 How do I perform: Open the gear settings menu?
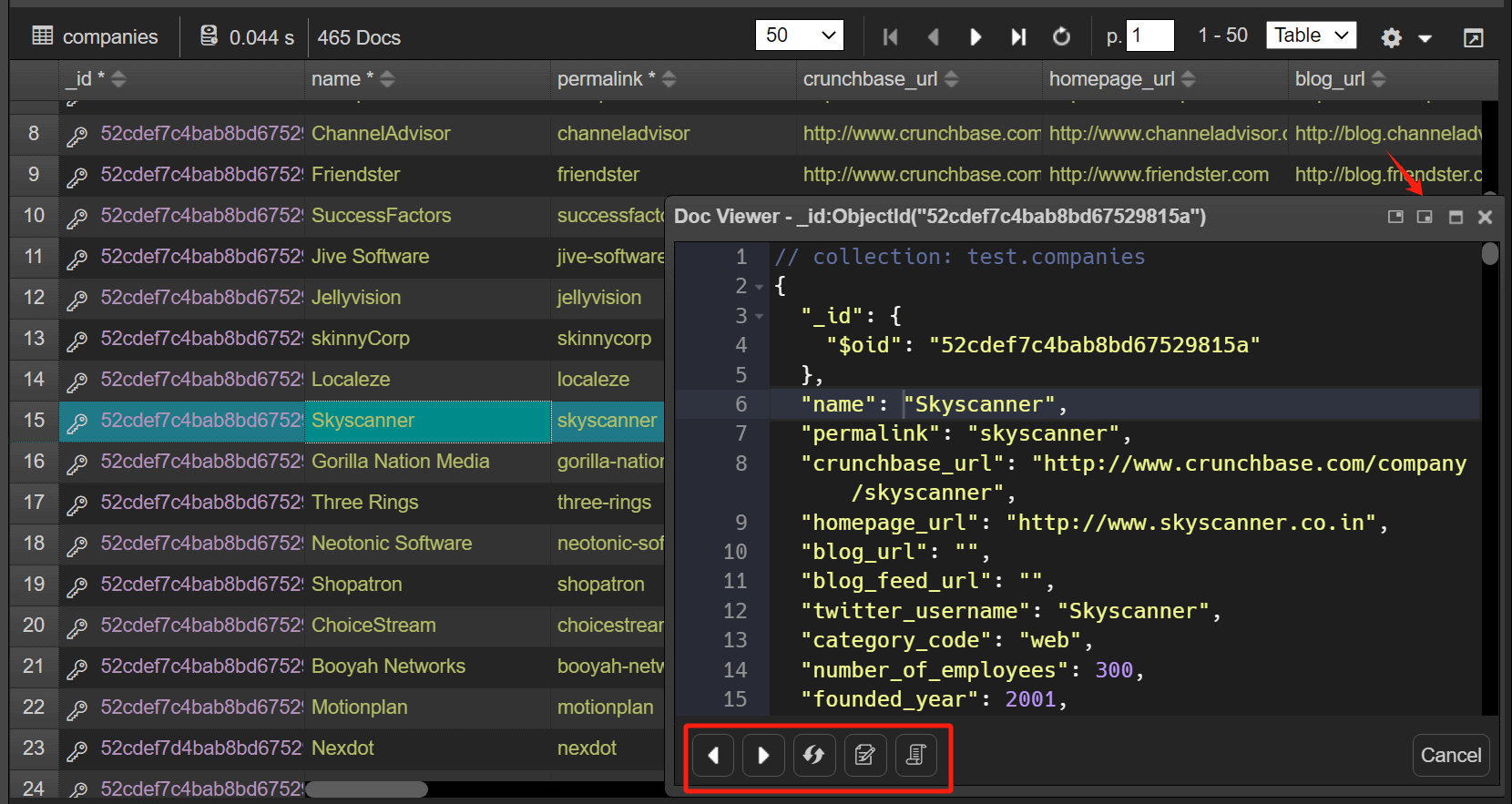[1391, 37]
